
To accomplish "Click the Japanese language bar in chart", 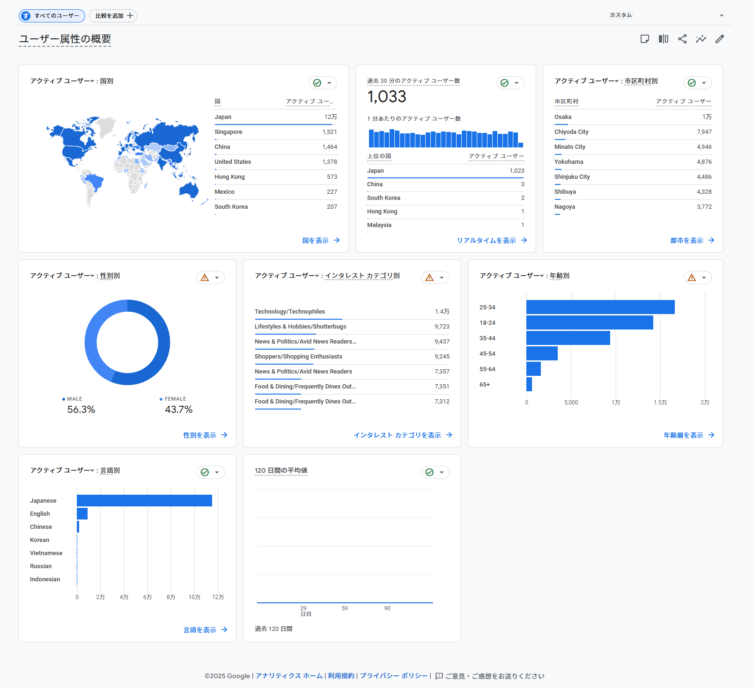I will coord(144,500).
